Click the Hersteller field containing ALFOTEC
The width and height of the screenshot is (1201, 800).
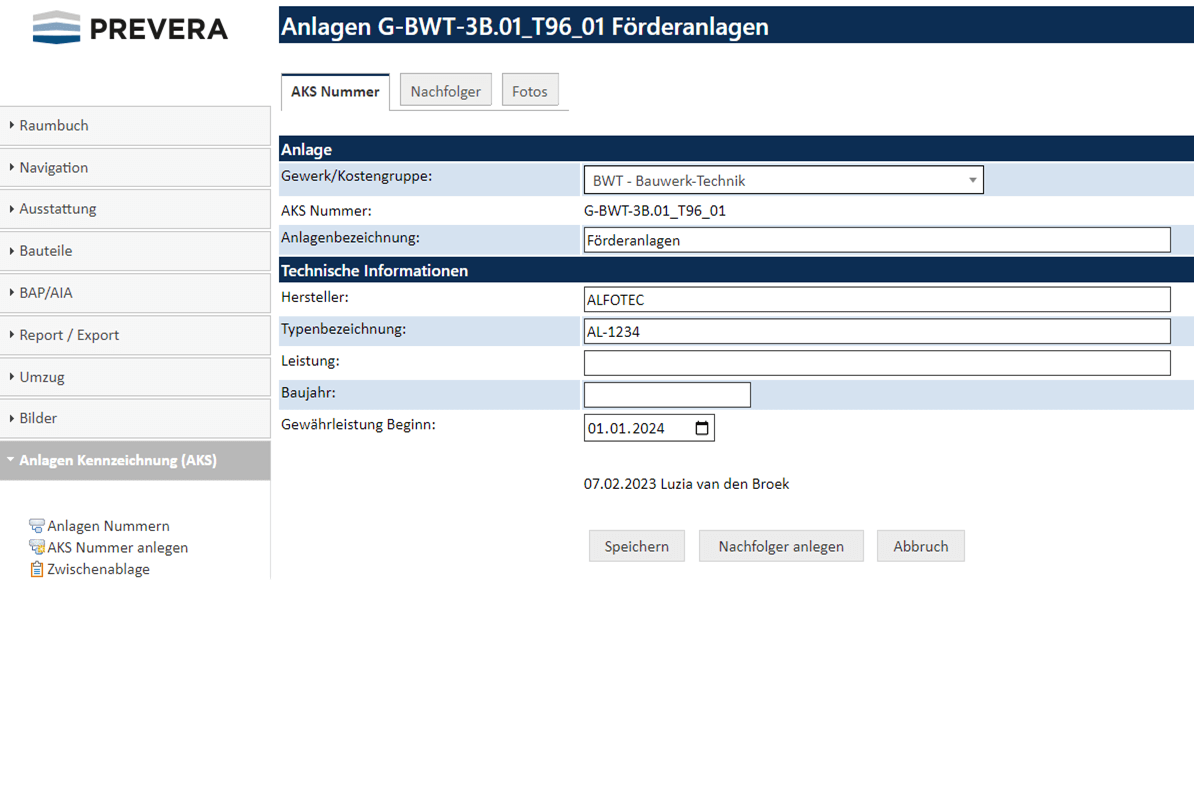click(x=876, y=300)
